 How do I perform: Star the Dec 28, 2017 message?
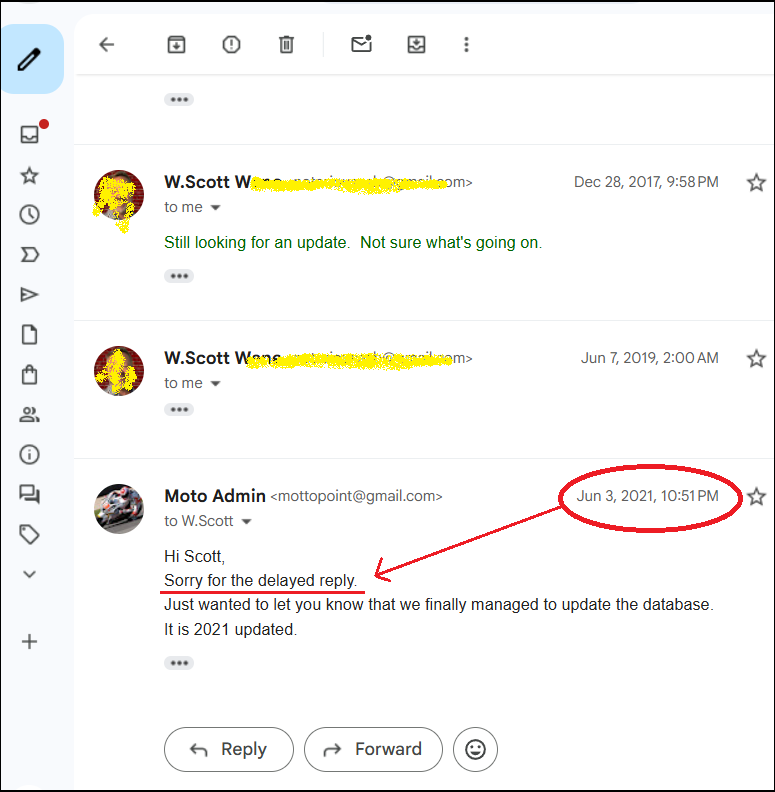756,182
